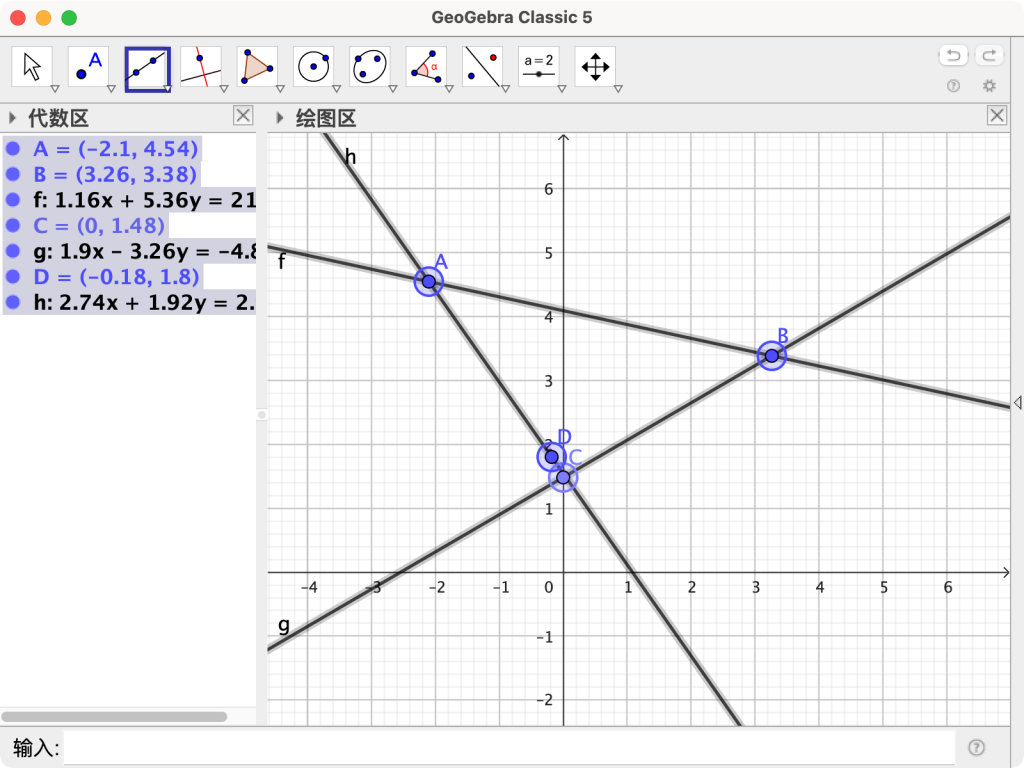Select the Perpendicular Line tool
The image size is (1024, 768).
(201, 67)
